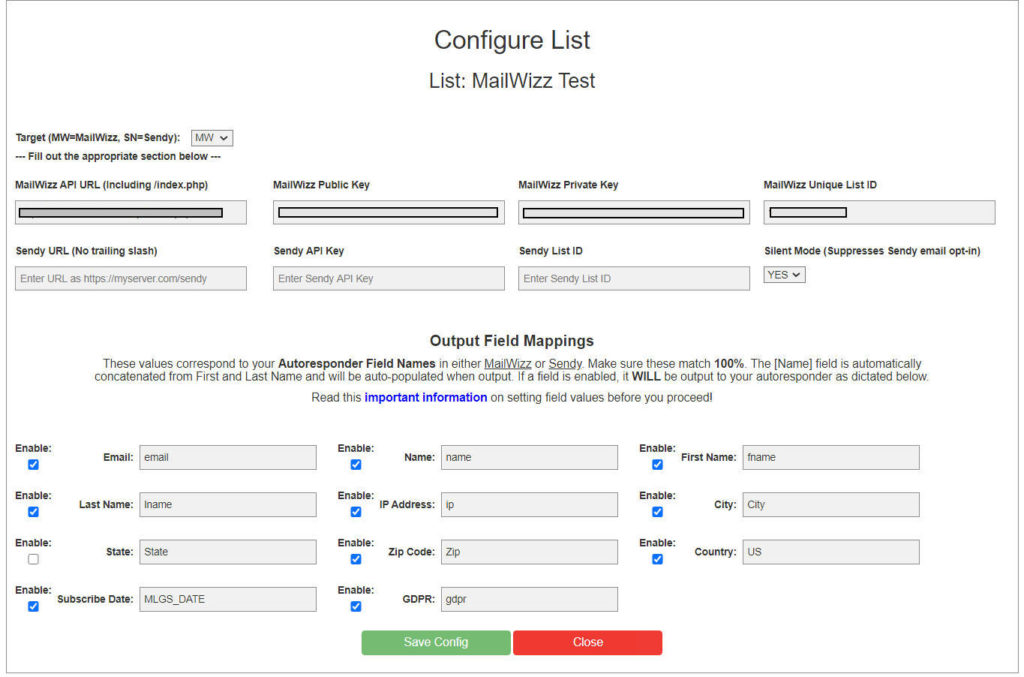
Task: Click the Output Field Mappings heading
Action: click(512, 341)
